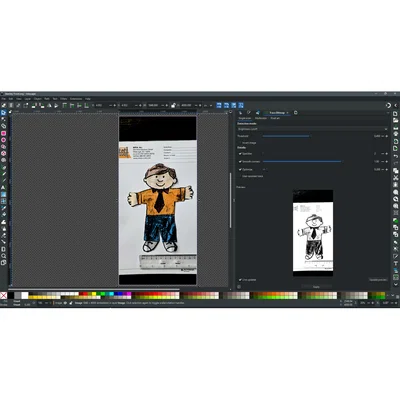Enable Invert image checkbox

tap(240, 143)
